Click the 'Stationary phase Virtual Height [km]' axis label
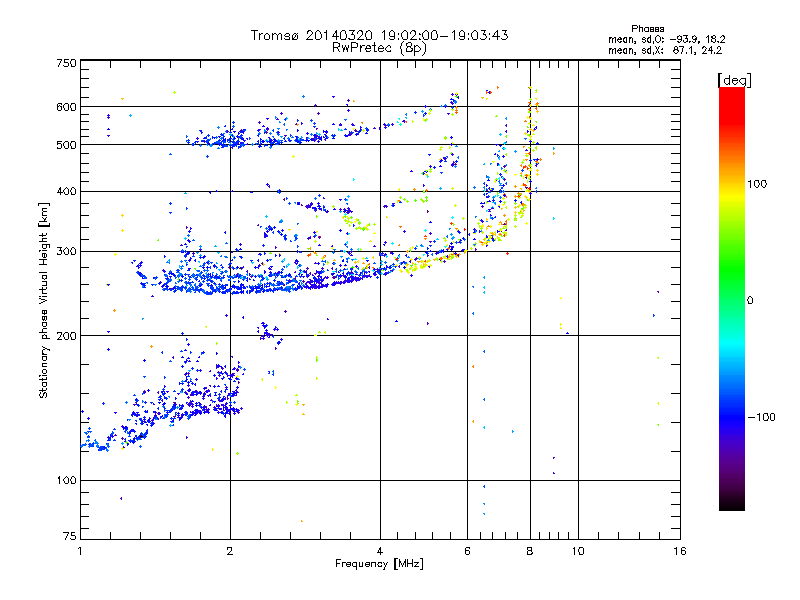Viewport: 800px width, 600px height. pos(44,300)
